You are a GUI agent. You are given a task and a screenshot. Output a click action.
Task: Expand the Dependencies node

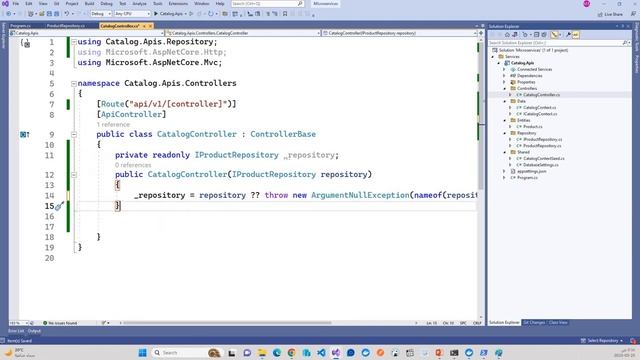tap(505, 76)
